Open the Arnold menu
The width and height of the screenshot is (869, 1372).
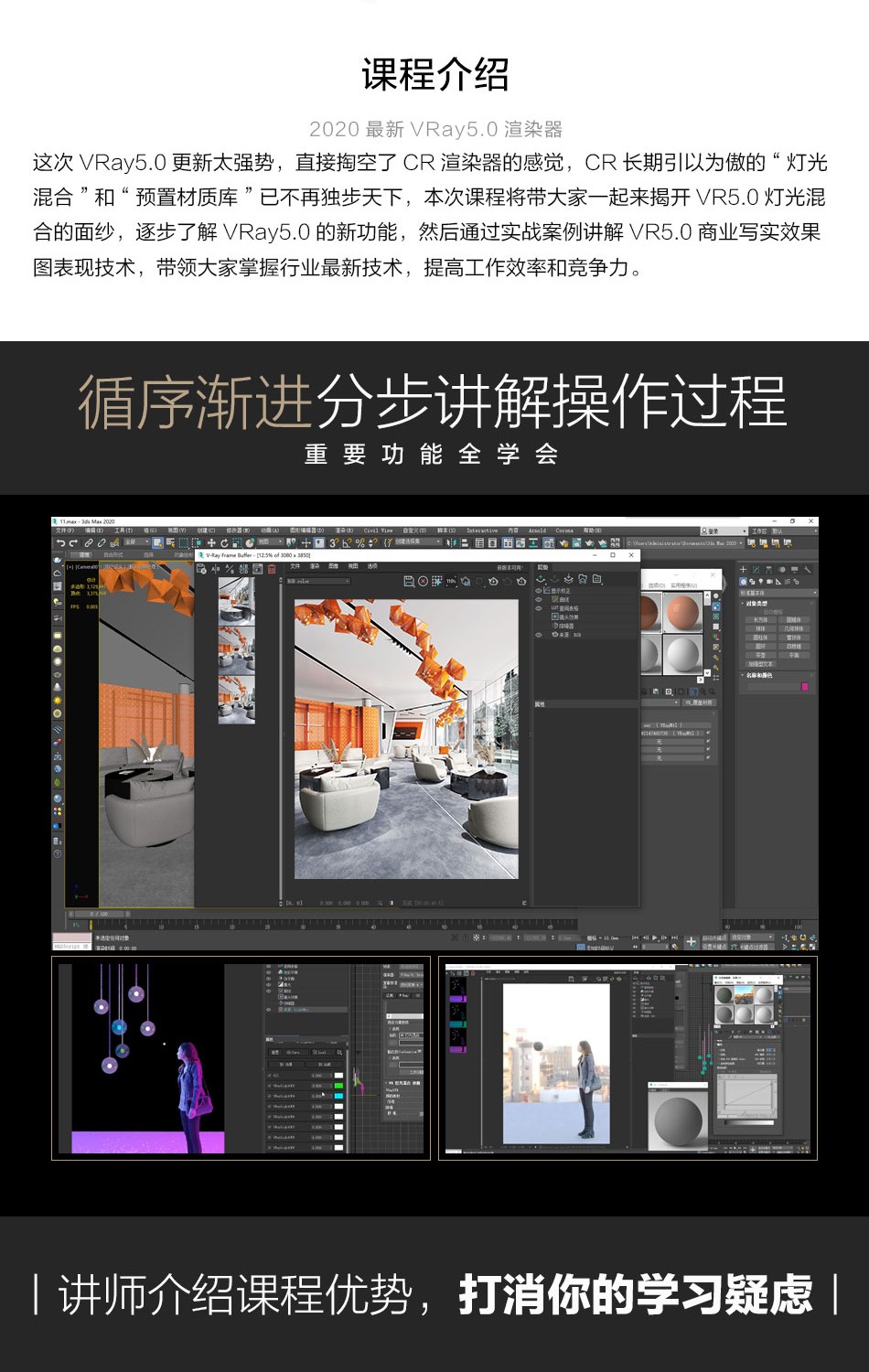(x=537, y=531)
